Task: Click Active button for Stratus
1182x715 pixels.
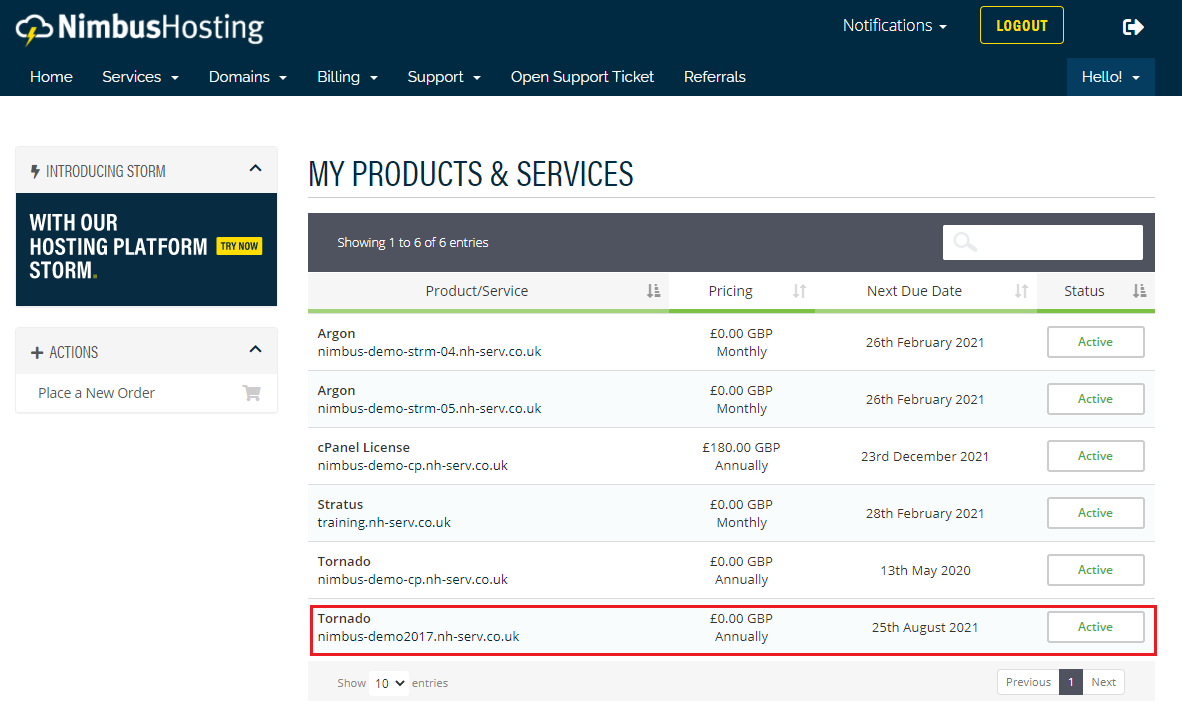Action: pos(1095,513)
